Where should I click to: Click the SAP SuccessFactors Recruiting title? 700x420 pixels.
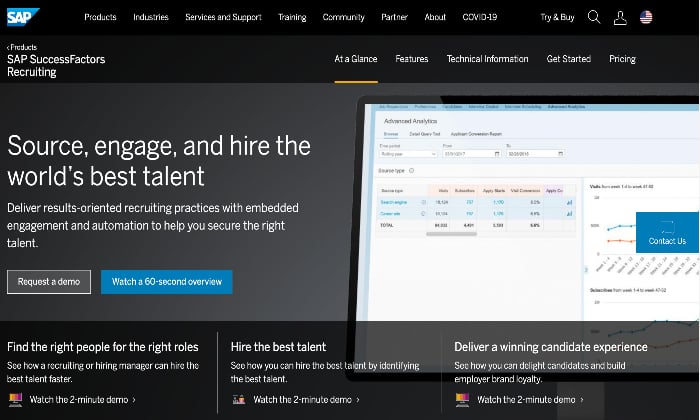click(56, 66)
